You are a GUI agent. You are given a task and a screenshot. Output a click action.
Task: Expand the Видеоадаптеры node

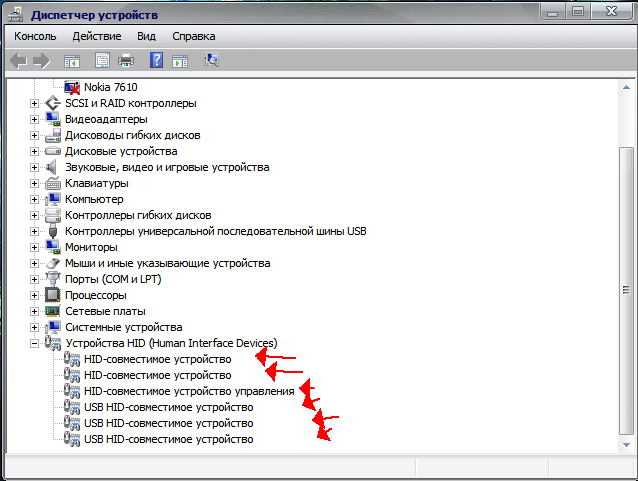coord(34,119)
